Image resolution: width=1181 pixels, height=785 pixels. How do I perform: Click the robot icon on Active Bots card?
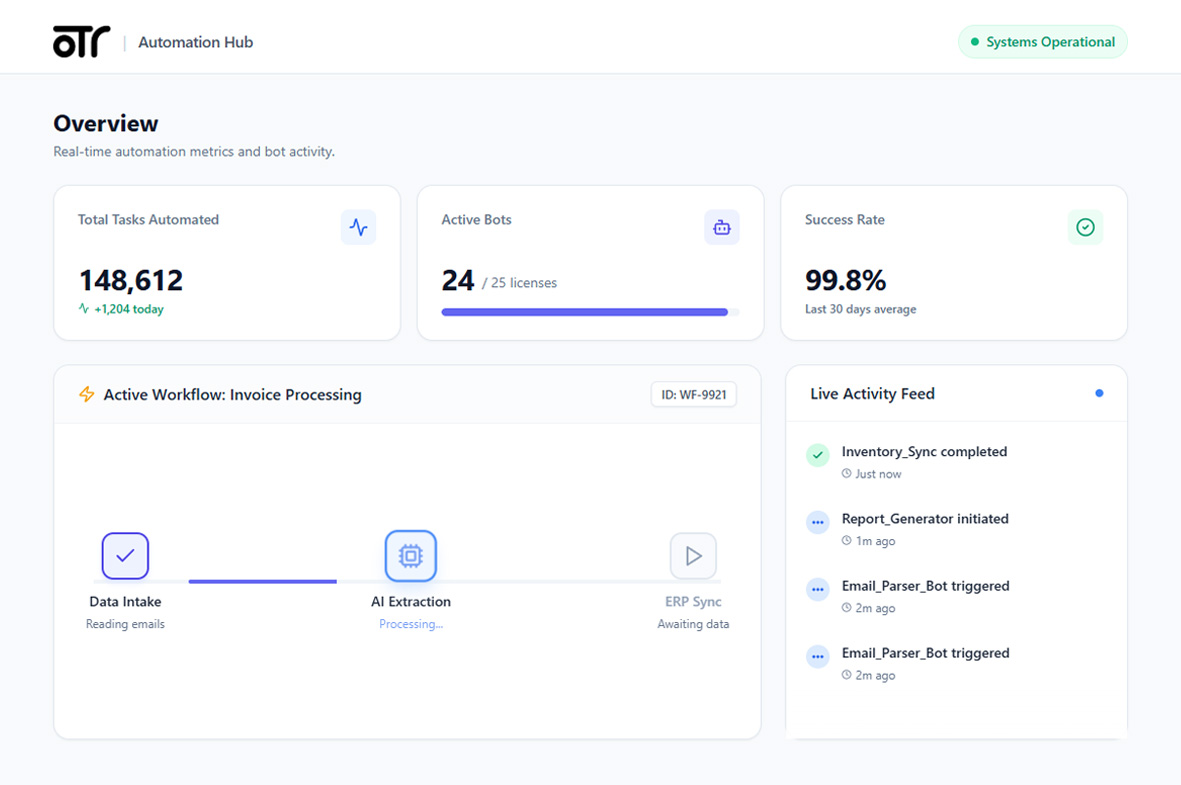[722, 228]
